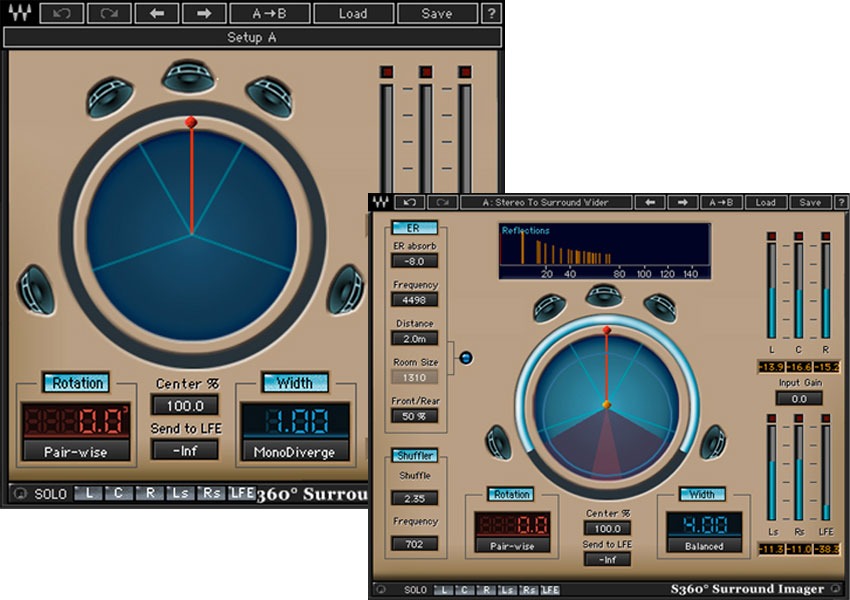Click the center speaker icon in large imager
This screenshot has width=850, height=600.
click(x=188, y=77)
